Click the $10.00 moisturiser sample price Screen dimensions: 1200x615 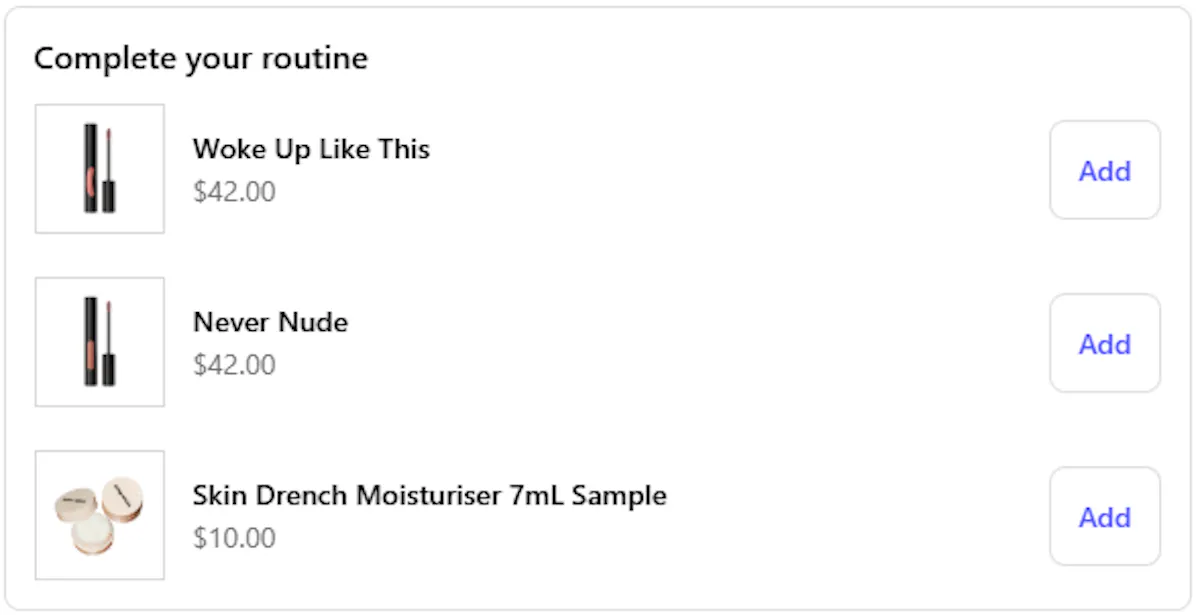coord(234,537)
